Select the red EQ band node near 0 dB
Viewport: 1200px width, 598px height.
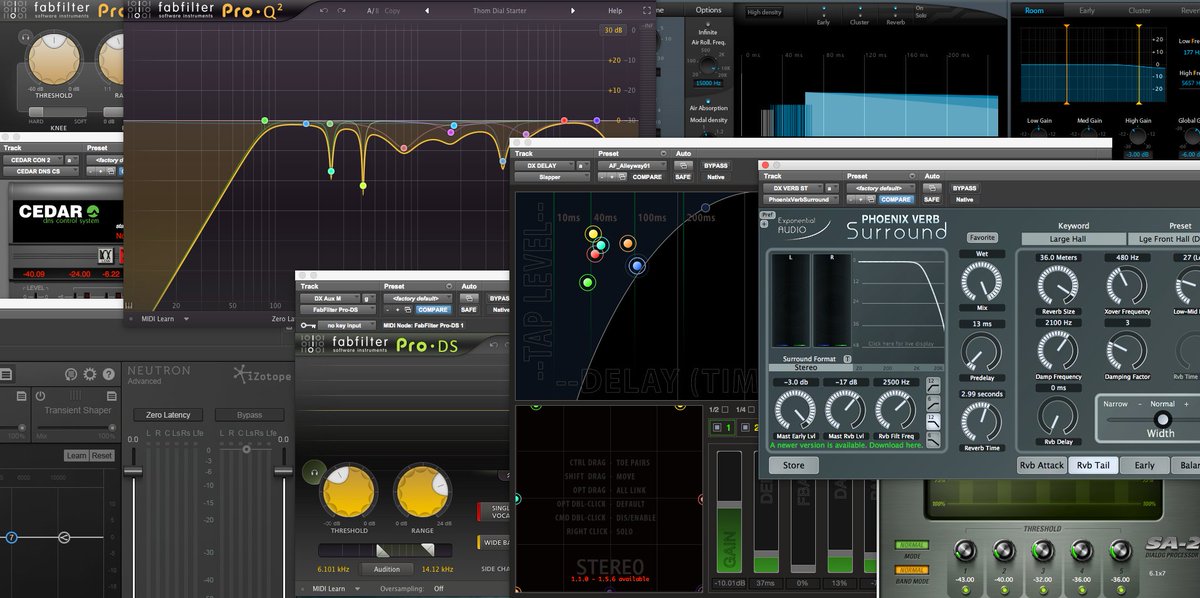tap(564, 120)
